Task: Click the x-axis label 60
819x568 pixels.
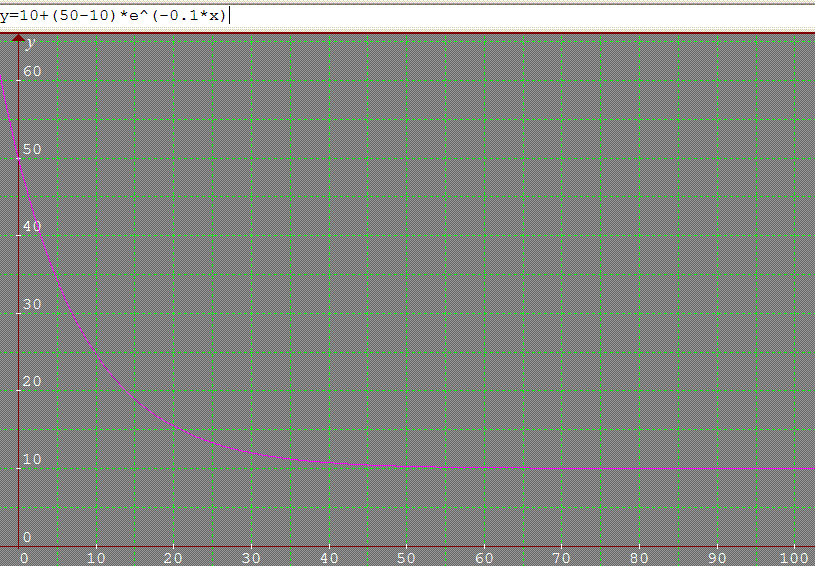Action: pos(484,558)
